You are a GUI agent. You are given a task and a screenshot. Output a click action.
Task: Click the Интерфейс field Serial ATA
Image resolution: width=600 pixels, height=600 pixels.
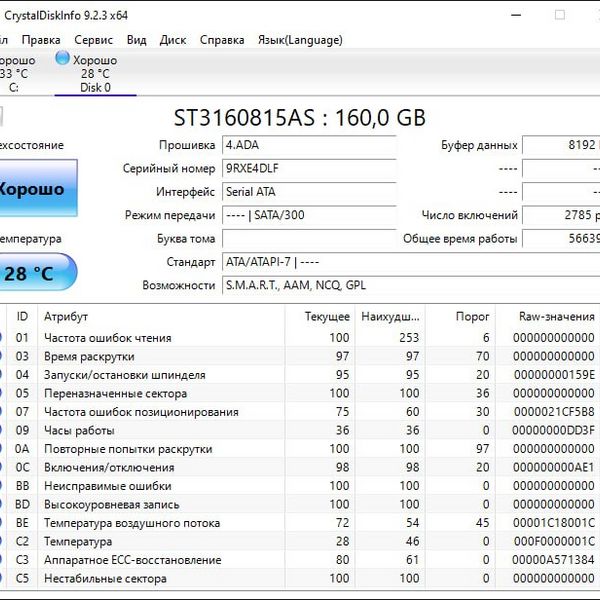309,192
